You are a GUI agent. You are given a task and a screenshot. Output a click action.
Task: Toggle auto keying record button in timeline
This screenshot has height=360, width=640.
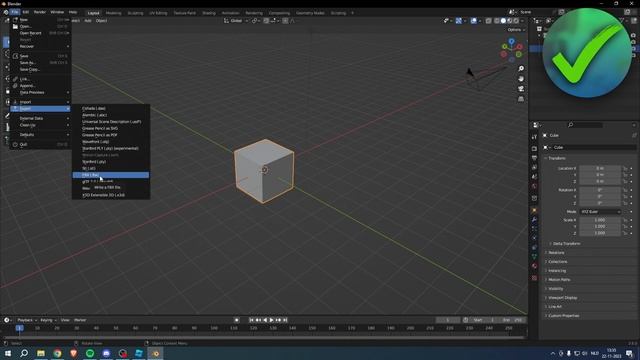coord(237,320)
